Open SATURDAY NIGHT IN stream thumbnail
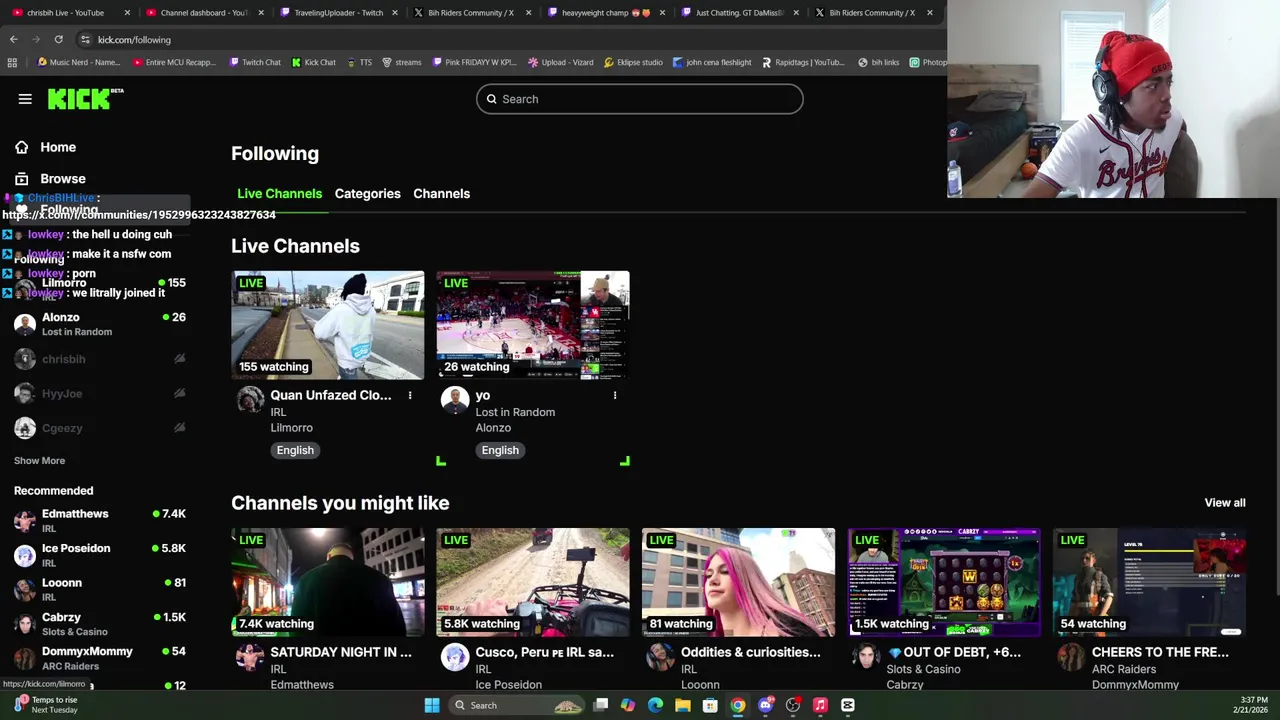Viewport: 1280px width, 720px height. pos(327,582)
